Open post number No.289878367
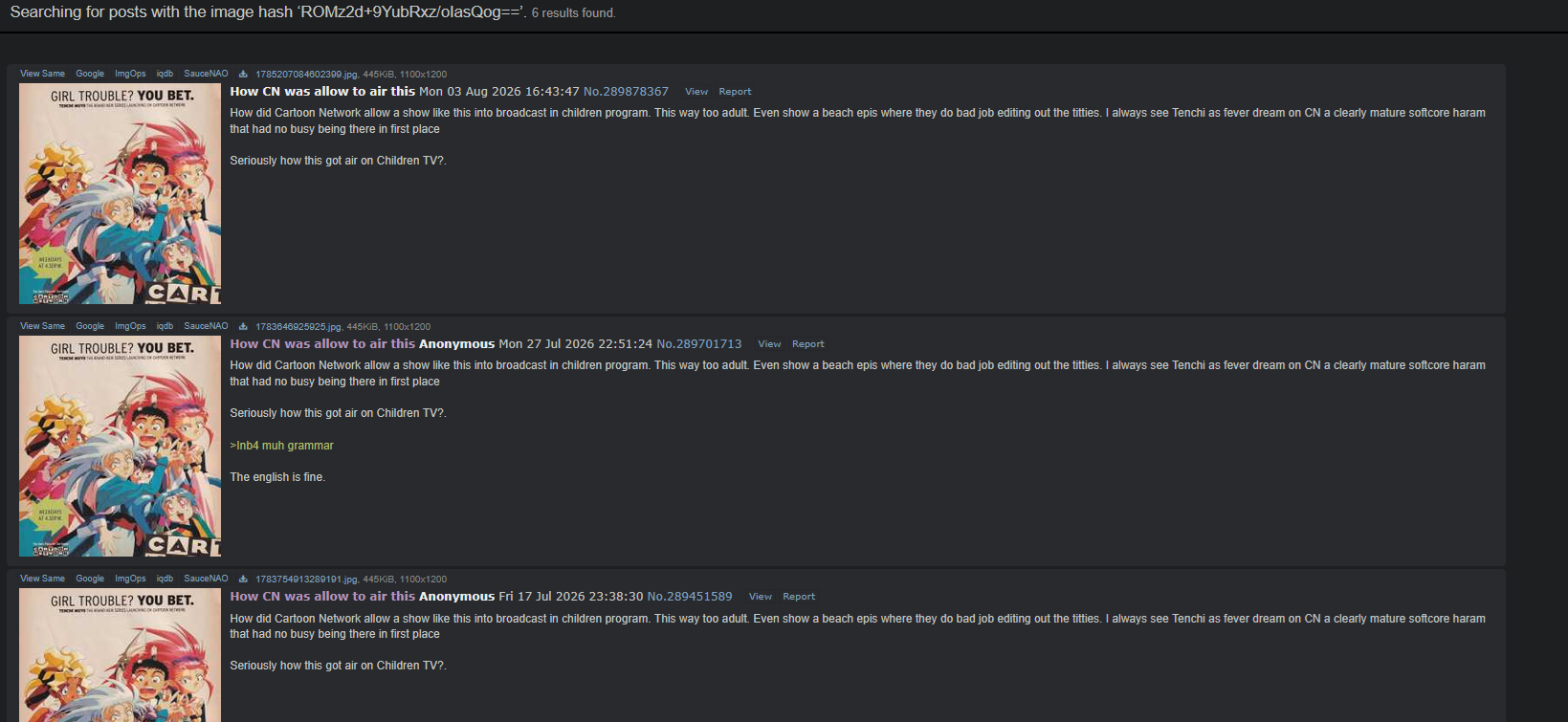Image resolution: width=1568 pixels, height=722 pixels. tap(626, 92)
